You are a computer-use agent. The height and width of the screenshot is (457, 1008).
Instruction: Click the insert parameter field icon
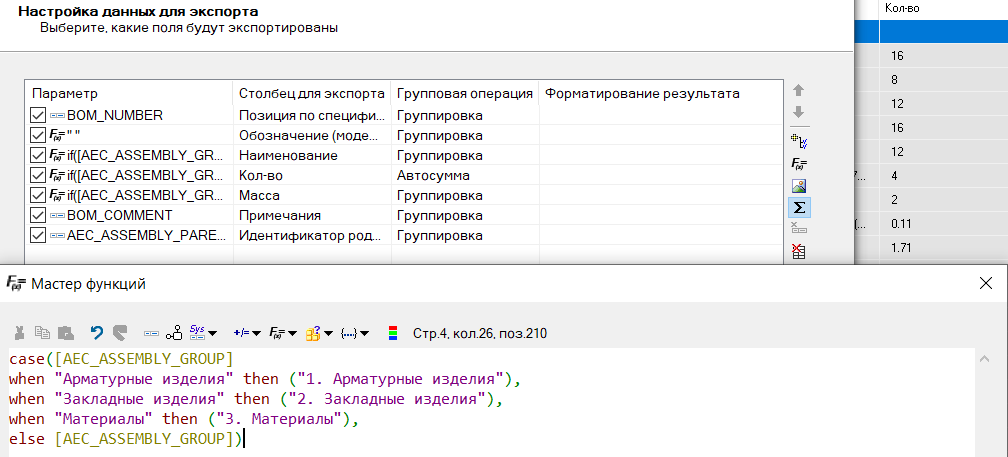tap(152, 332)
